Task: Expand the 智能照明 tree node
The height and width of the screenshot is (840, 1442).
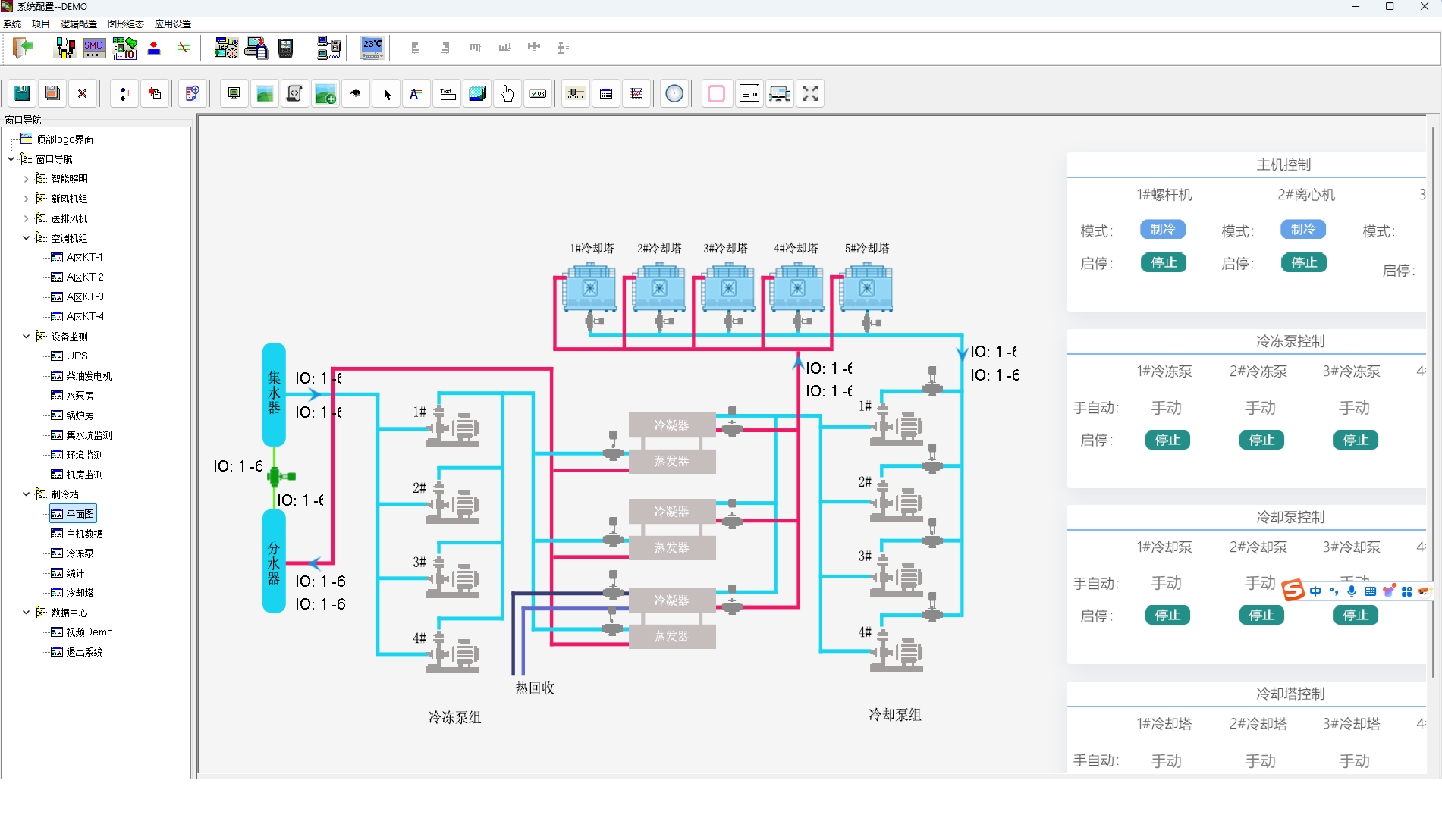Action: coord(26,179)
